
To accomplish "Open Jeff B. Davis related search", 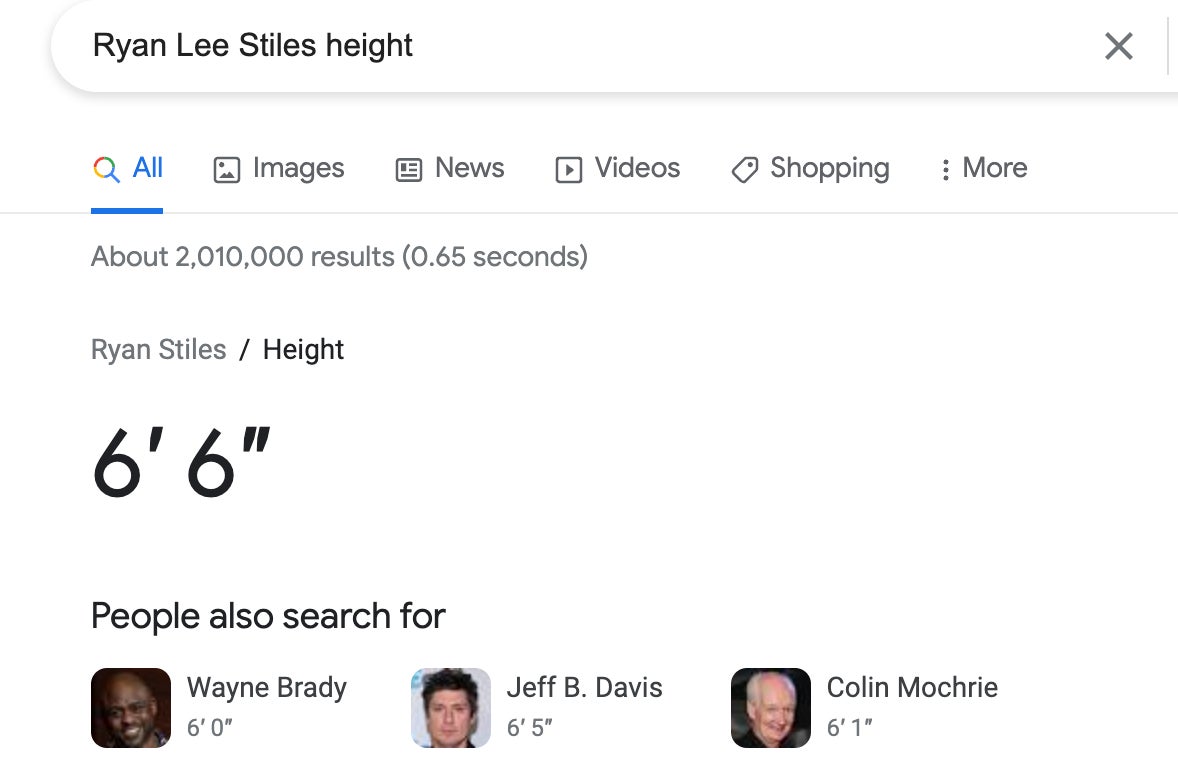I will click(x=584, y=688).
